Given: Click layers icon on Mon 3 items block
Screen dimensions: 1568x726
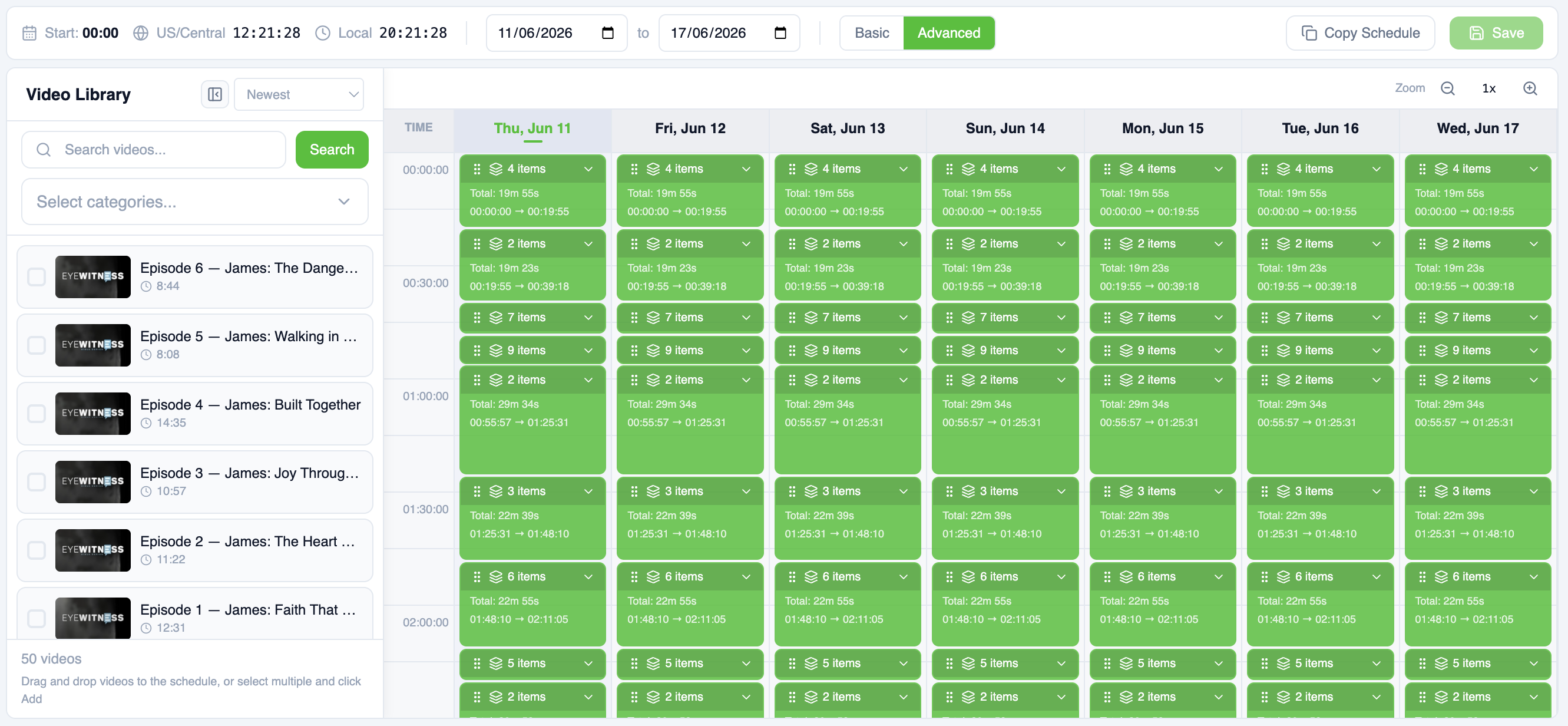Looking at the screenshot, I should tap(1126, 491).
